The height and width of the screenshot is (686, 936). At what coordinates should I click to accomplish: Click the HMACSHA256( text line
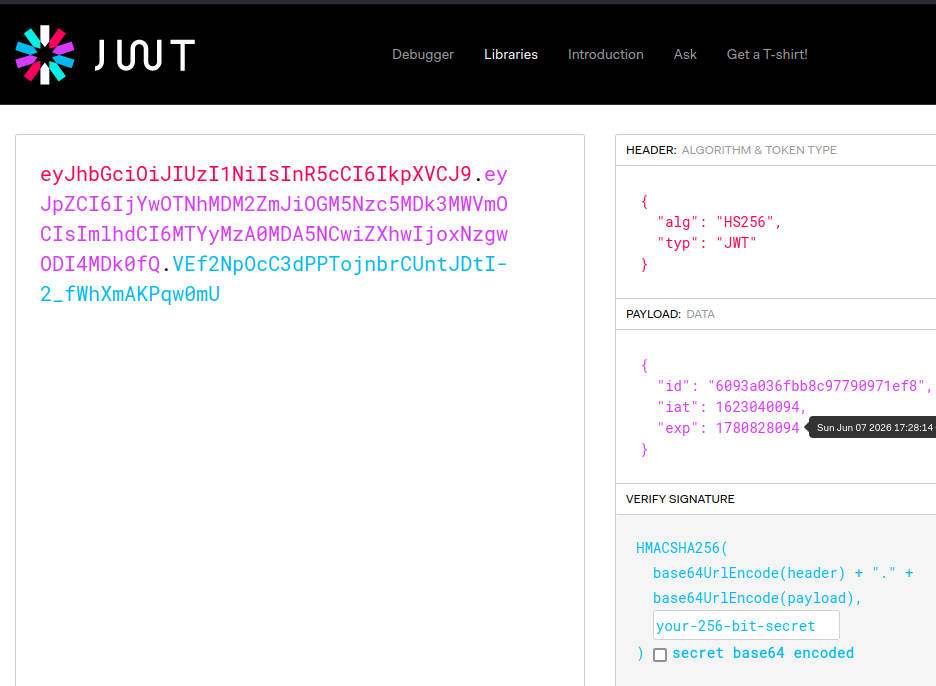pos(682,547)
